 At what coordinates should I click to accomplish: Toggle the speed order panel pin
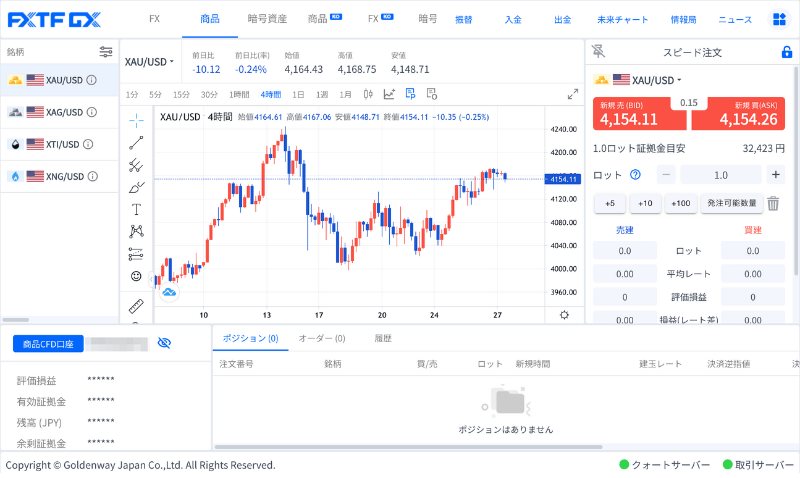[x=598, y=51]
